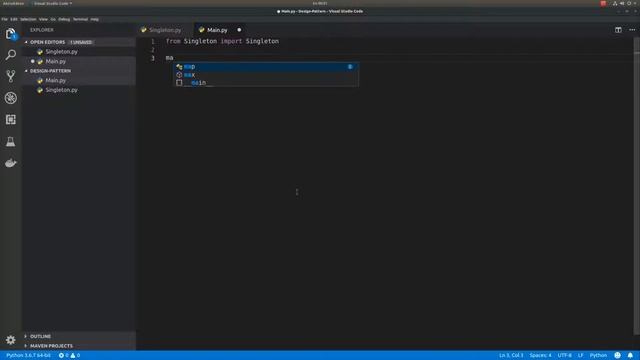Click the Ln 3, Col 3 cursor position
This screenshot has width=640, height=360.
click(x=511, y=355)
